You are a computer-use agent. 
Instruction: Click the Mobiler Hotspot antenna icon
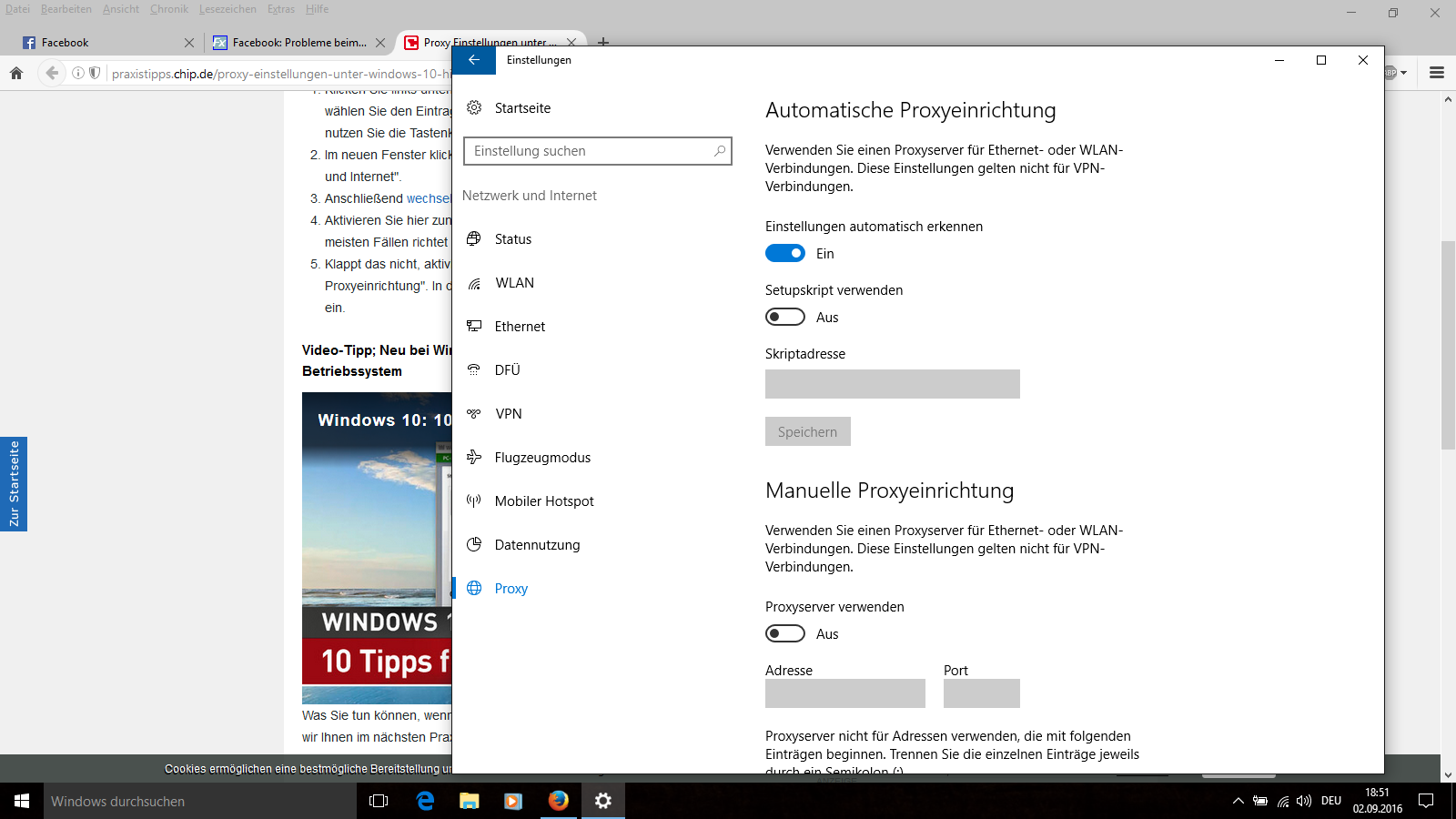474,500
